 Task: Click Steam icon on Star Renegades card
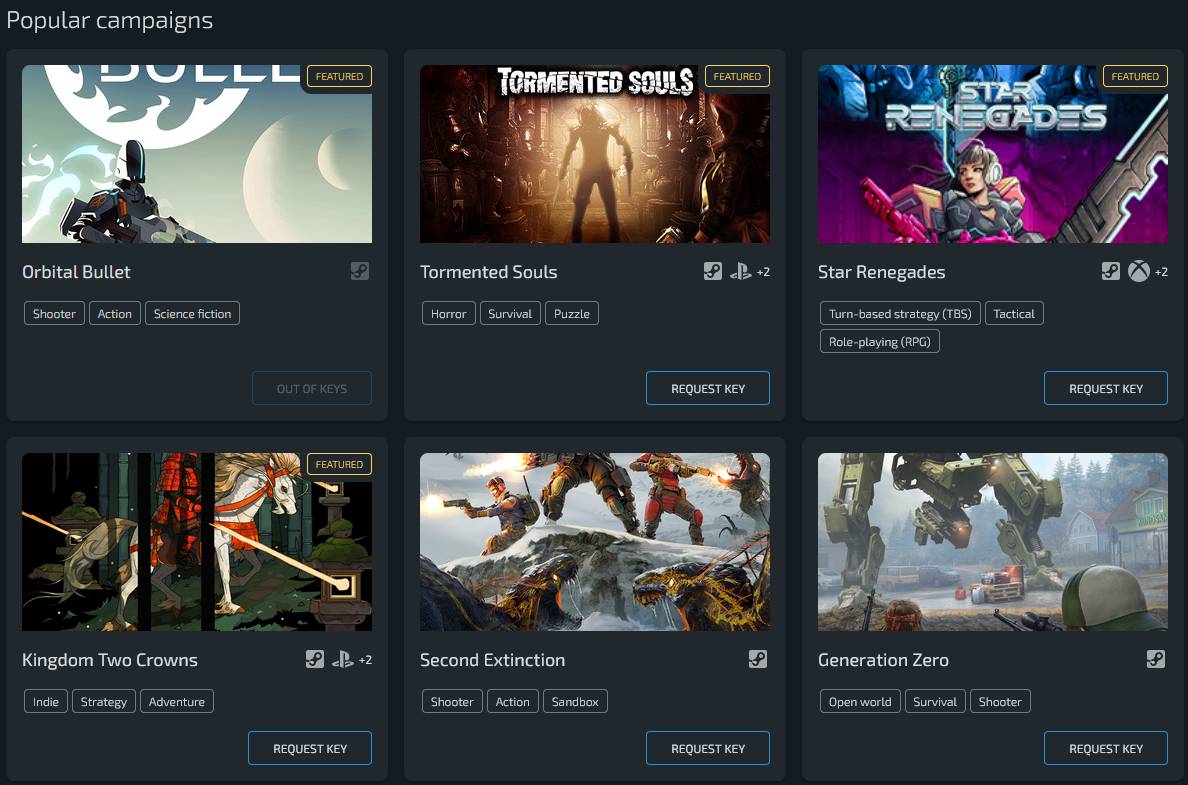pos(1111,271)
